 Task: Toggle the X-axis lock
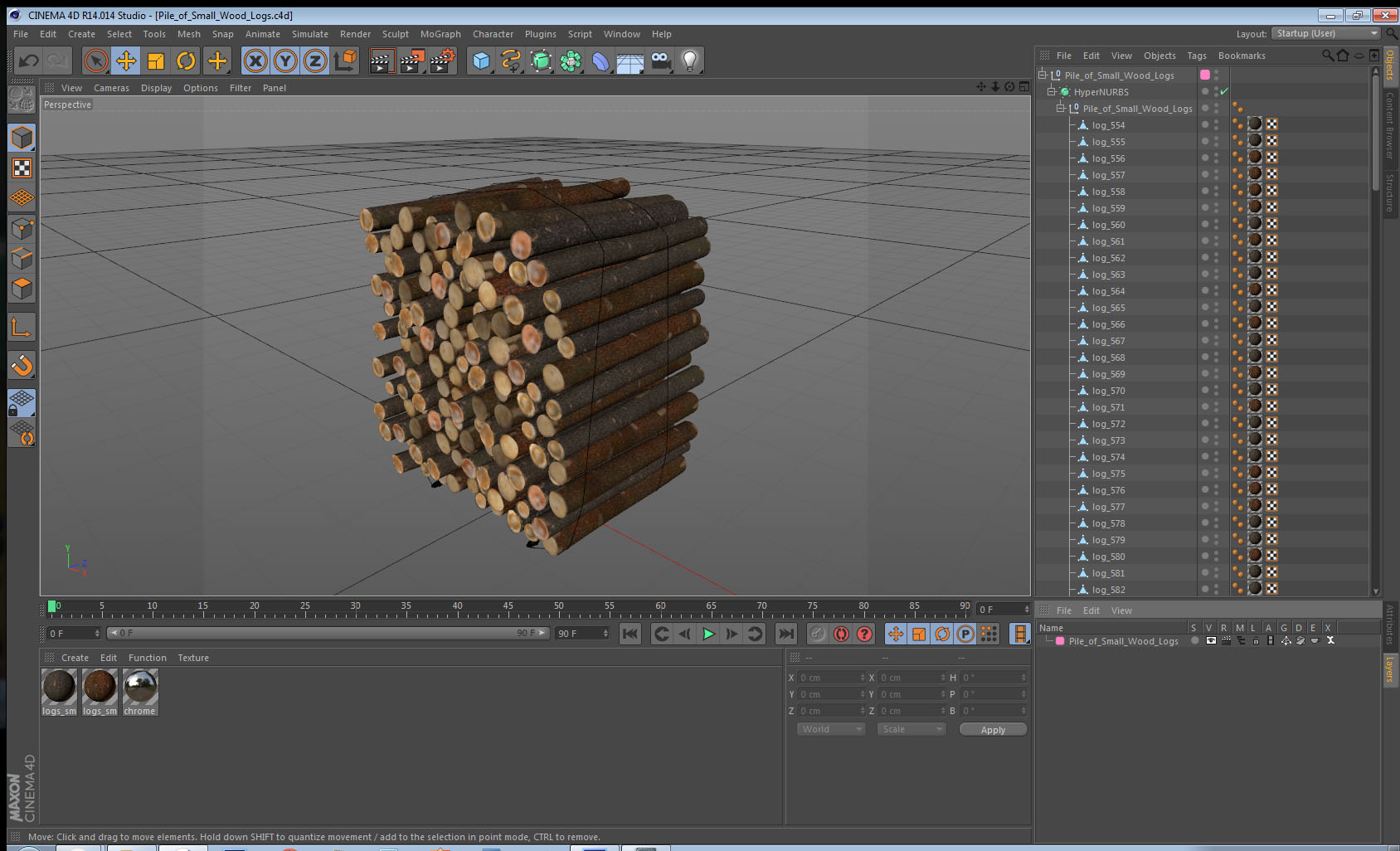(255, 61)
